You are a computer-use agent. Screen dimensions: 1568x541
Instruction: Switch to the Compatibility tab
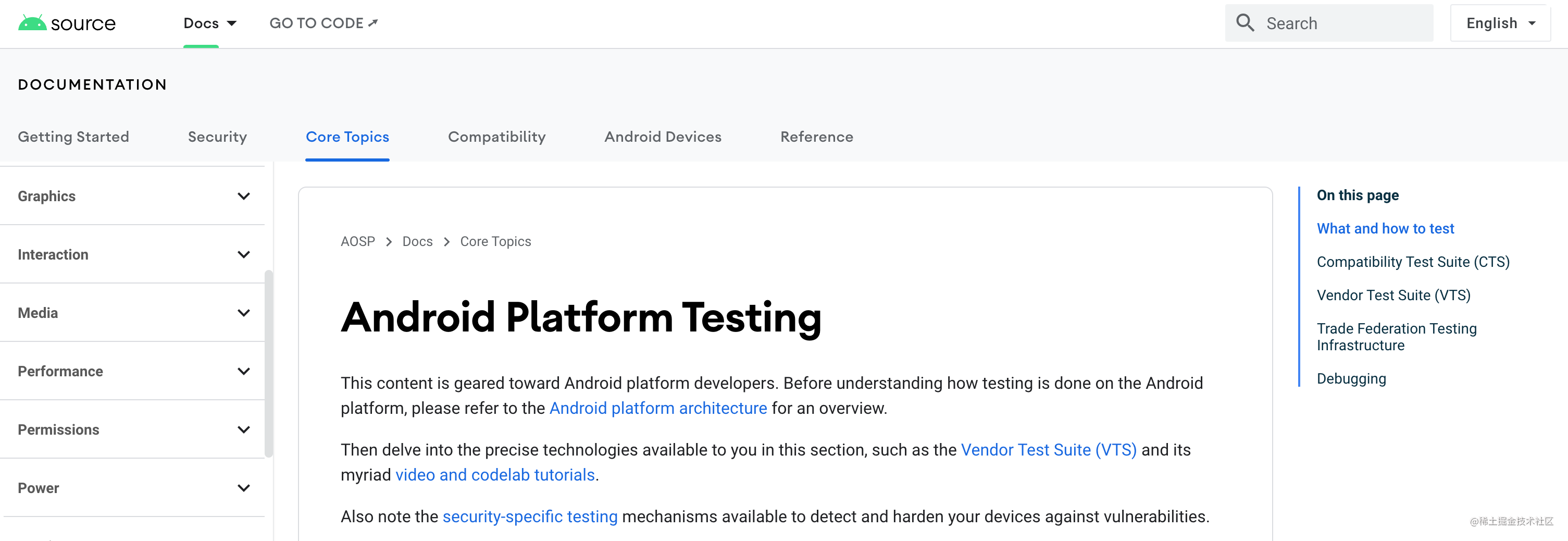pos(496,137)
